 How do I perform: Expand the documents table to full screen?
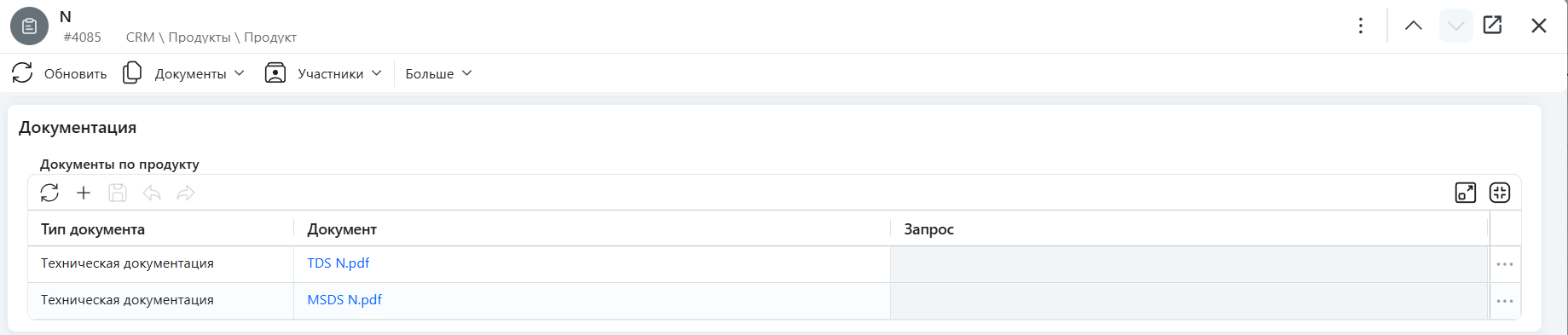[1466, 193]
